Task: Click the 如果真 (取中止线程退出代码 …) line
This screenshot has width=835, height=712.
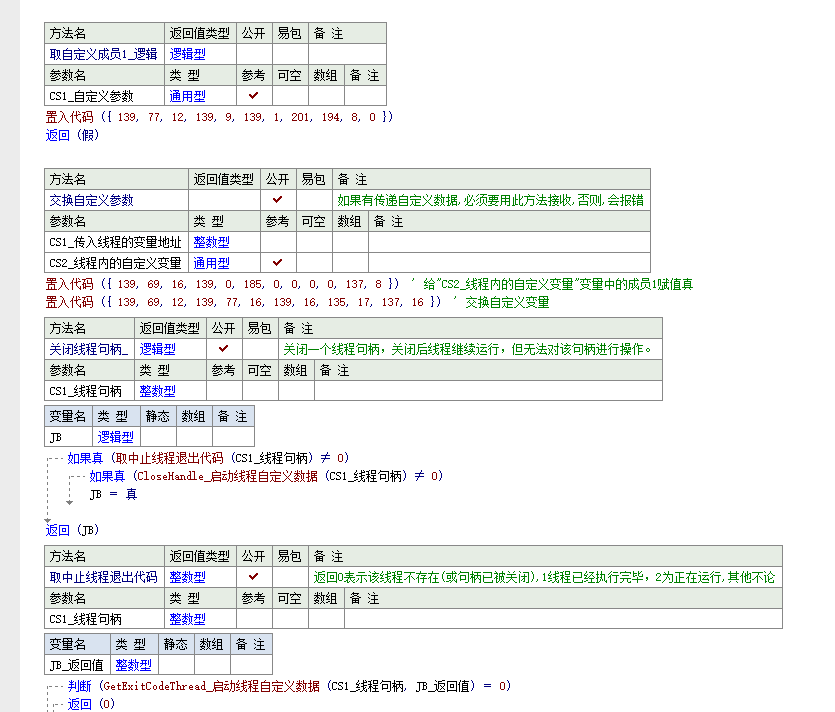Action: click(208, 458)
